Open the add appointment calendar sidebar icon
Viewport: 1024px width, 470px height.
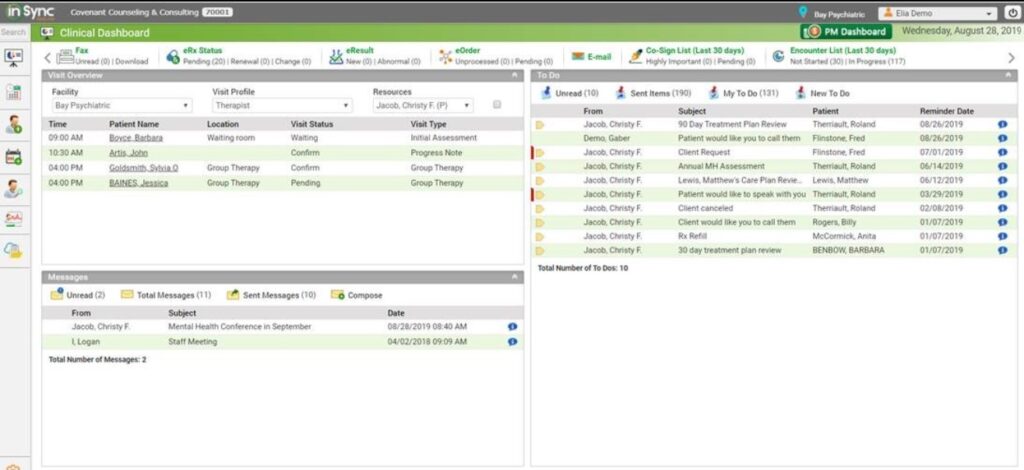14,156
